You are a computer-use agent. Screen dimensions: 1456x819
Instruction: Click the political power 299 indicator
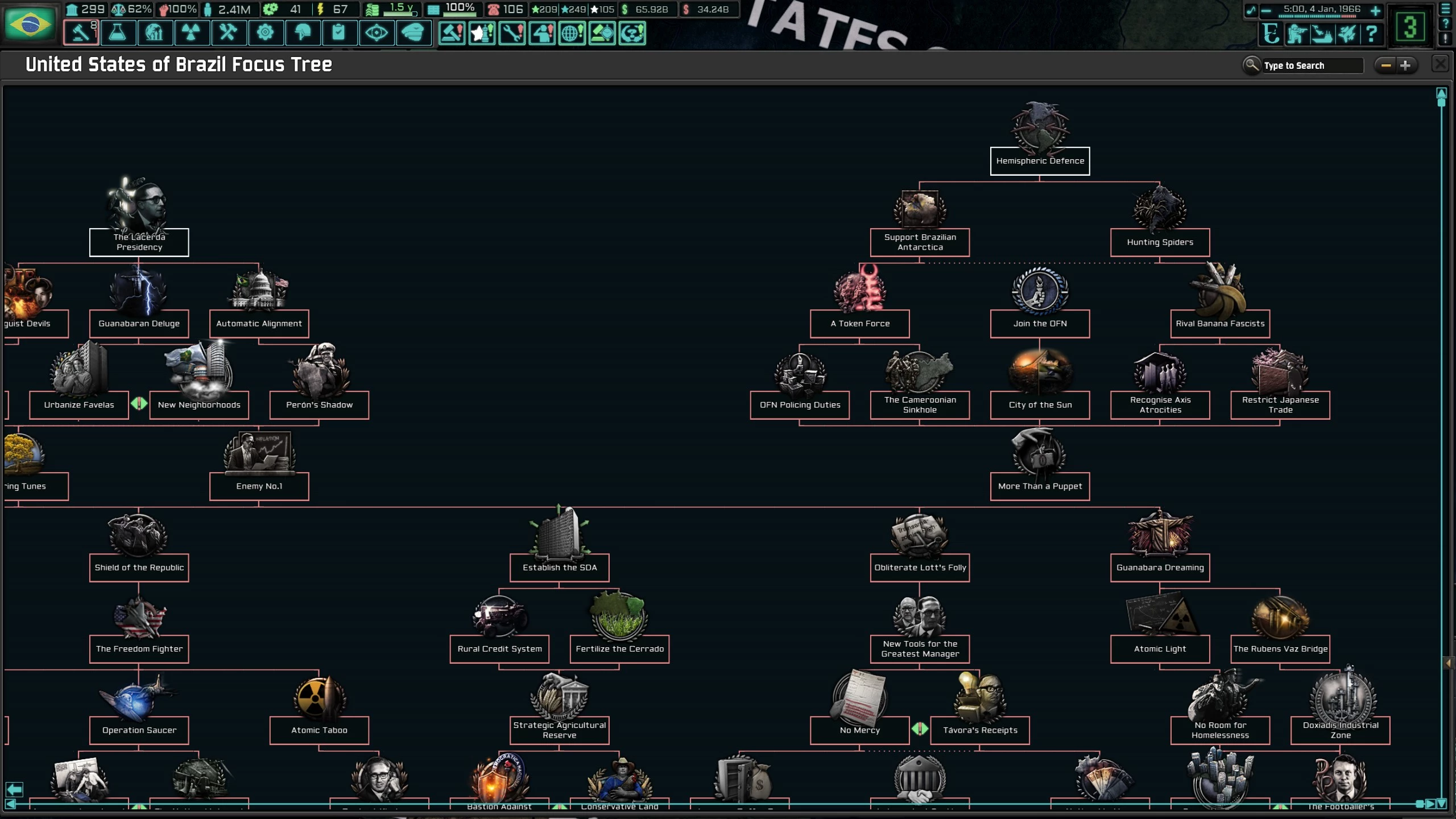click(85, 10)
